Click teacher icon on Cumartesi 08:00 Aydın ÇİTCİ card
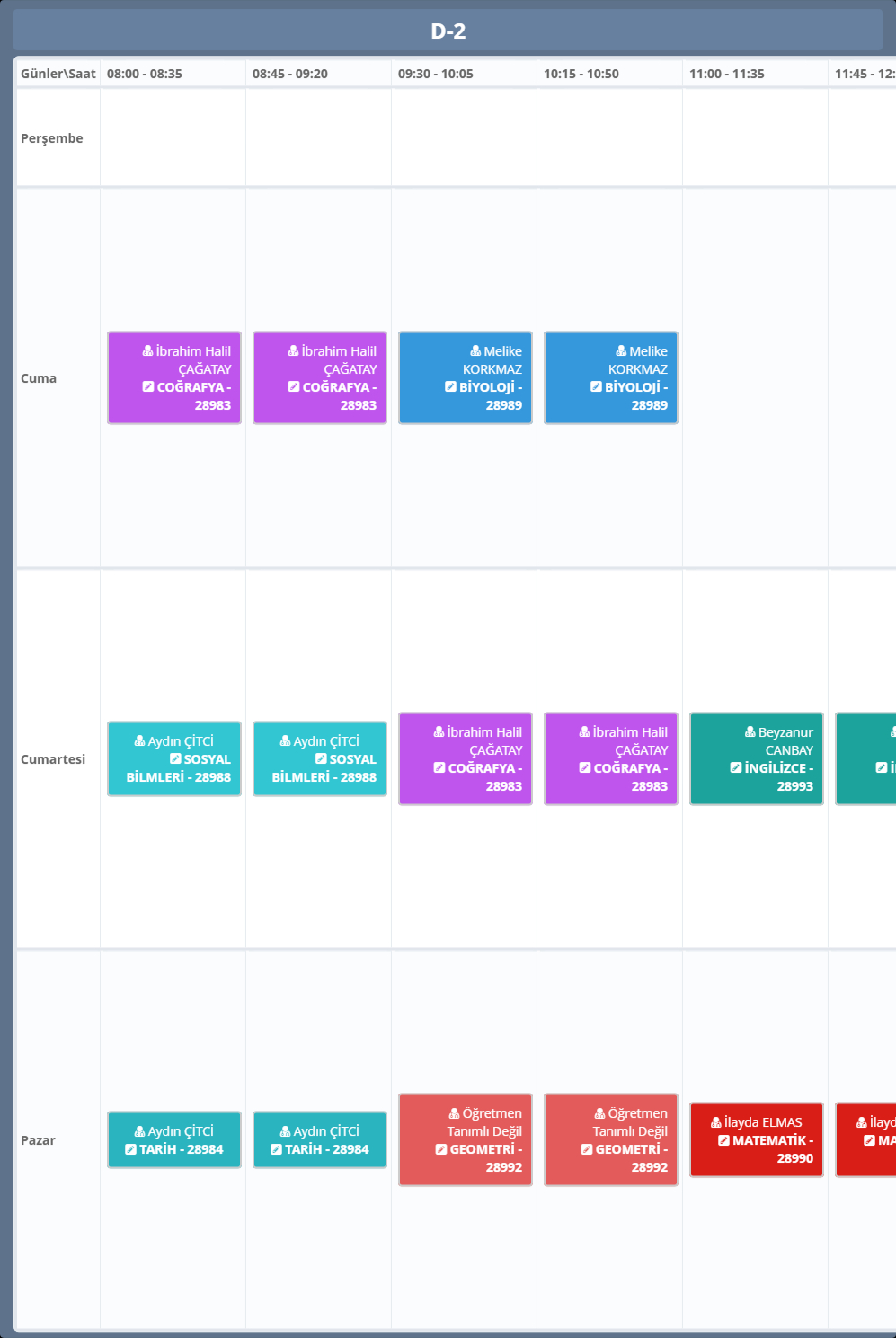The height and width of the screenshot is (1338, 896). click(139, 741)
